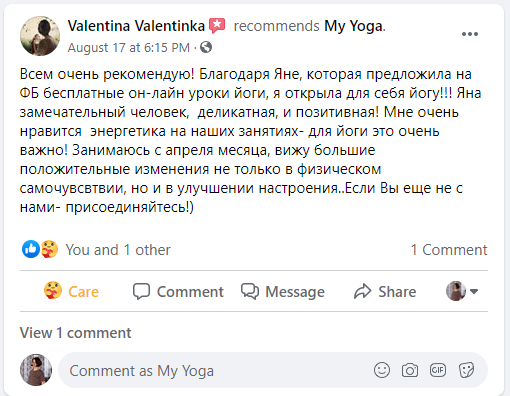Click the Share action button
510x396 pixels.
tap(385, 291)
